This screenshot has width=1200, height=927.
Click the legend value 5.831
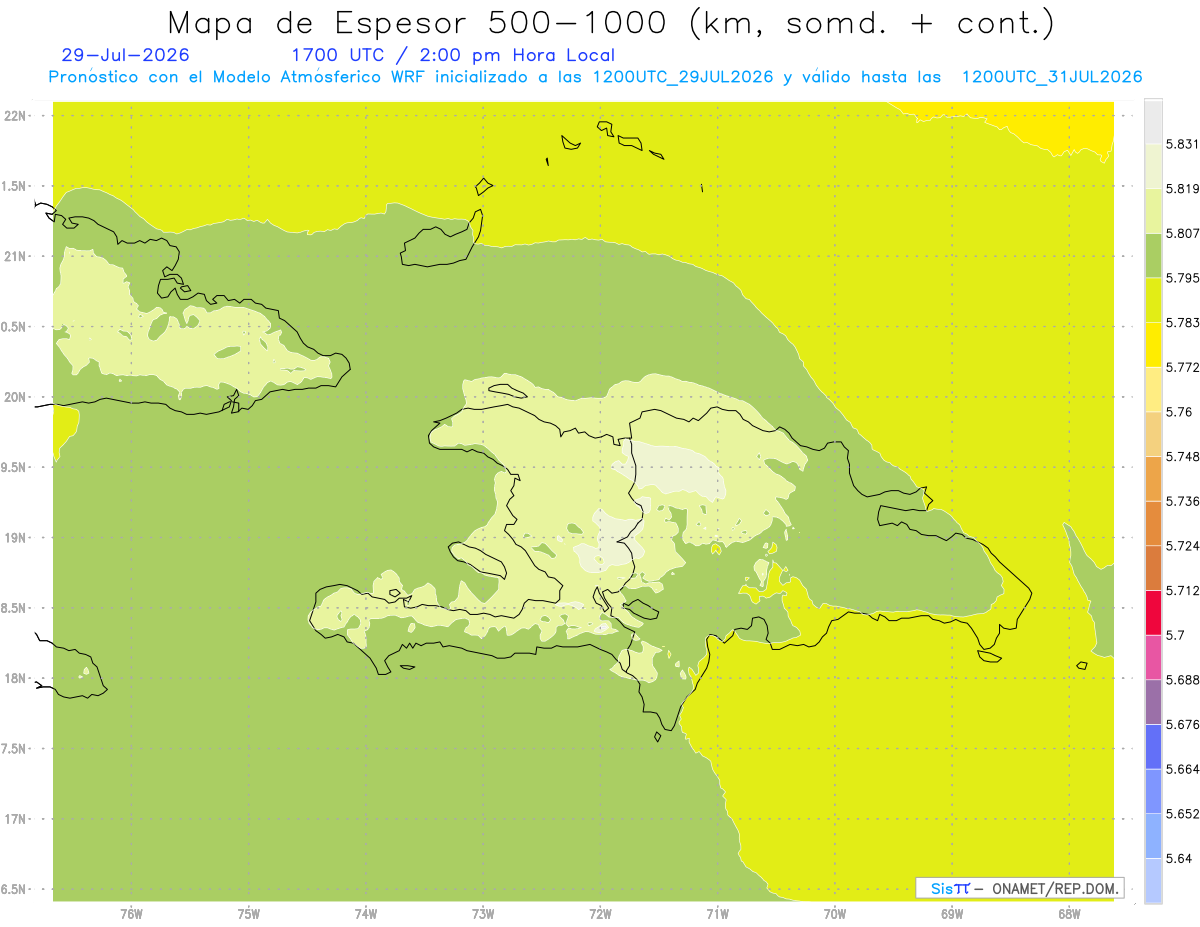point(1182,144)
